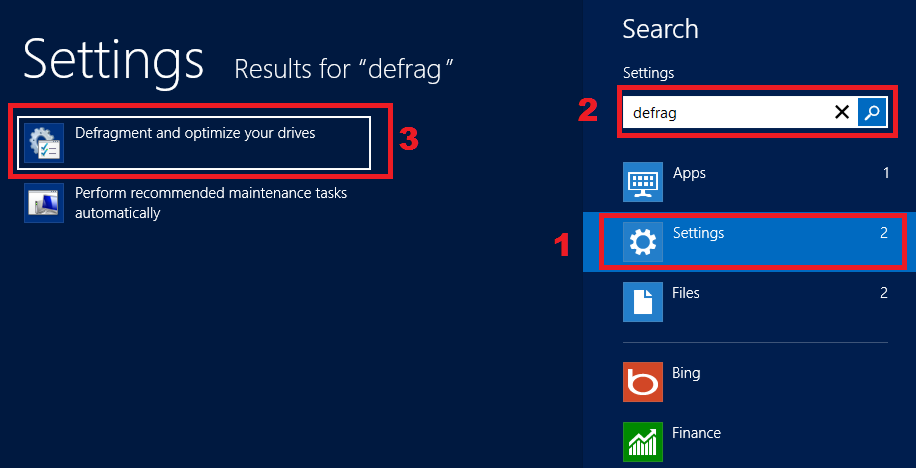
Task: Open Defragment and optimize your drives
Action: (x=194, y=143)
